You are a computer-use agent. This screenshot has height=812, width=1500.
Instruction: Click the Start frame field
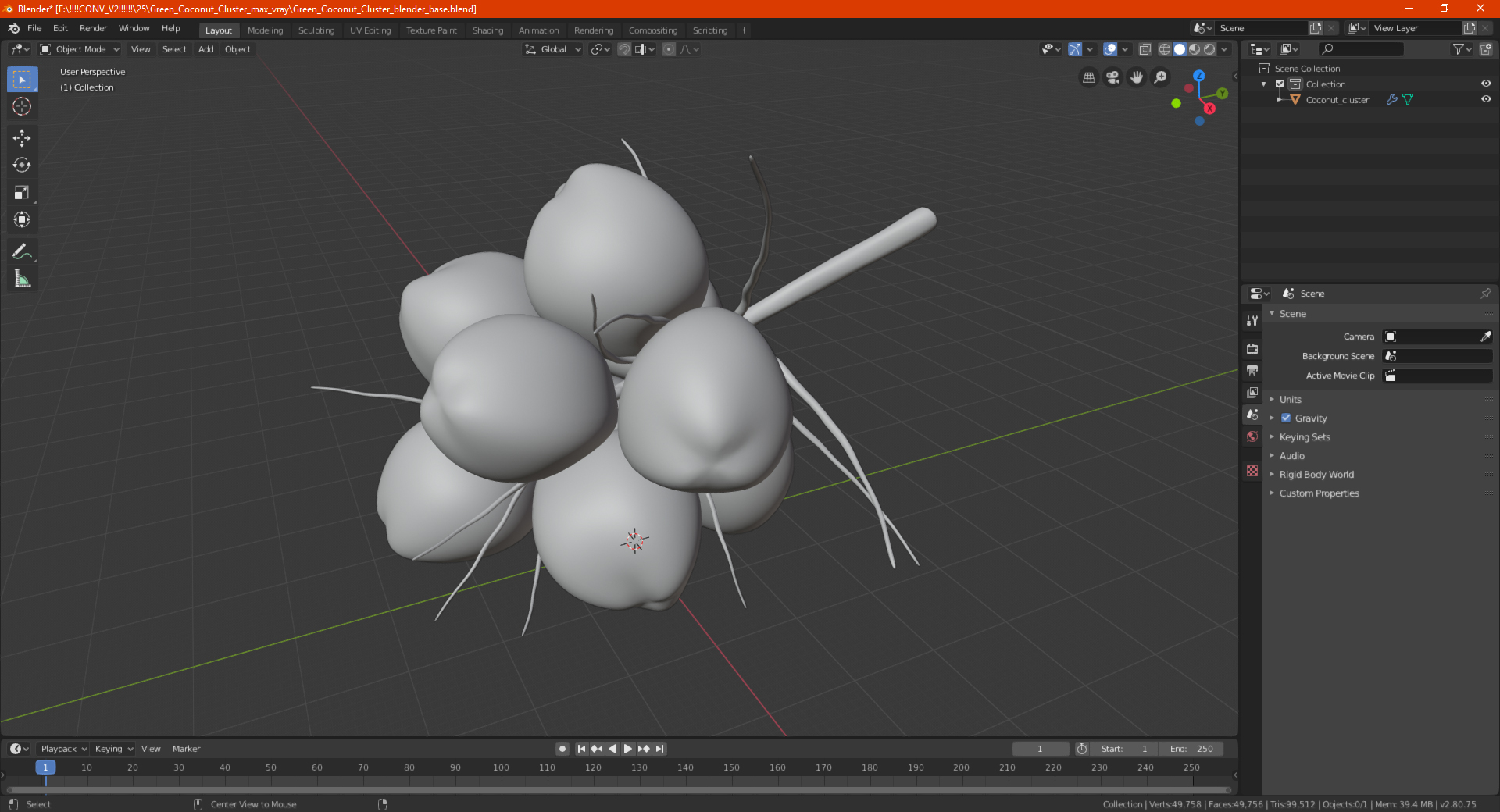[1123, 748]
